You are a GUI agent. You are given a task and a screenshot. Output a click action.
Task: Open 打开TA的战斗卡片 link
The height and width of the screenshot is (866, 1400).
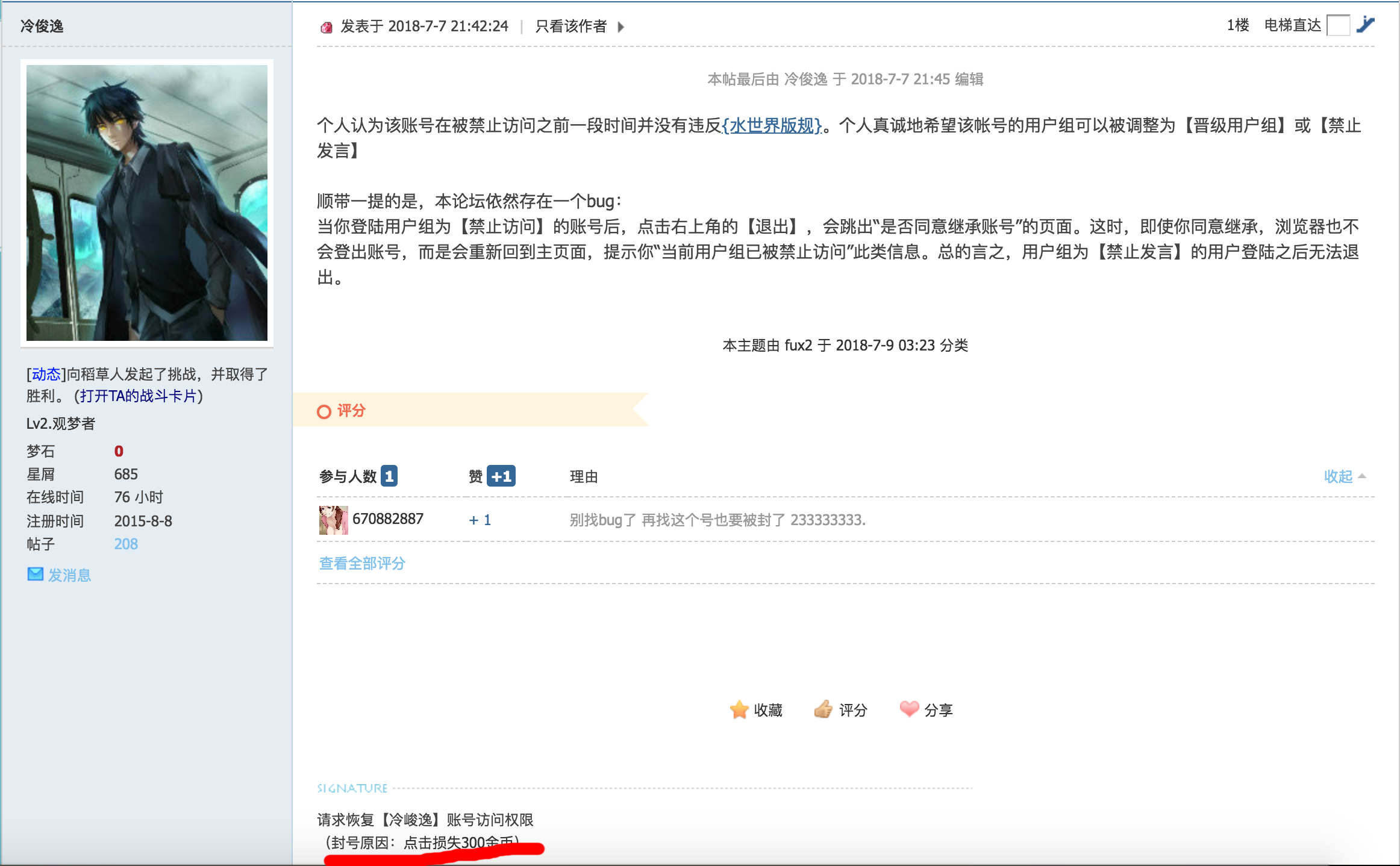coord(139,396)
